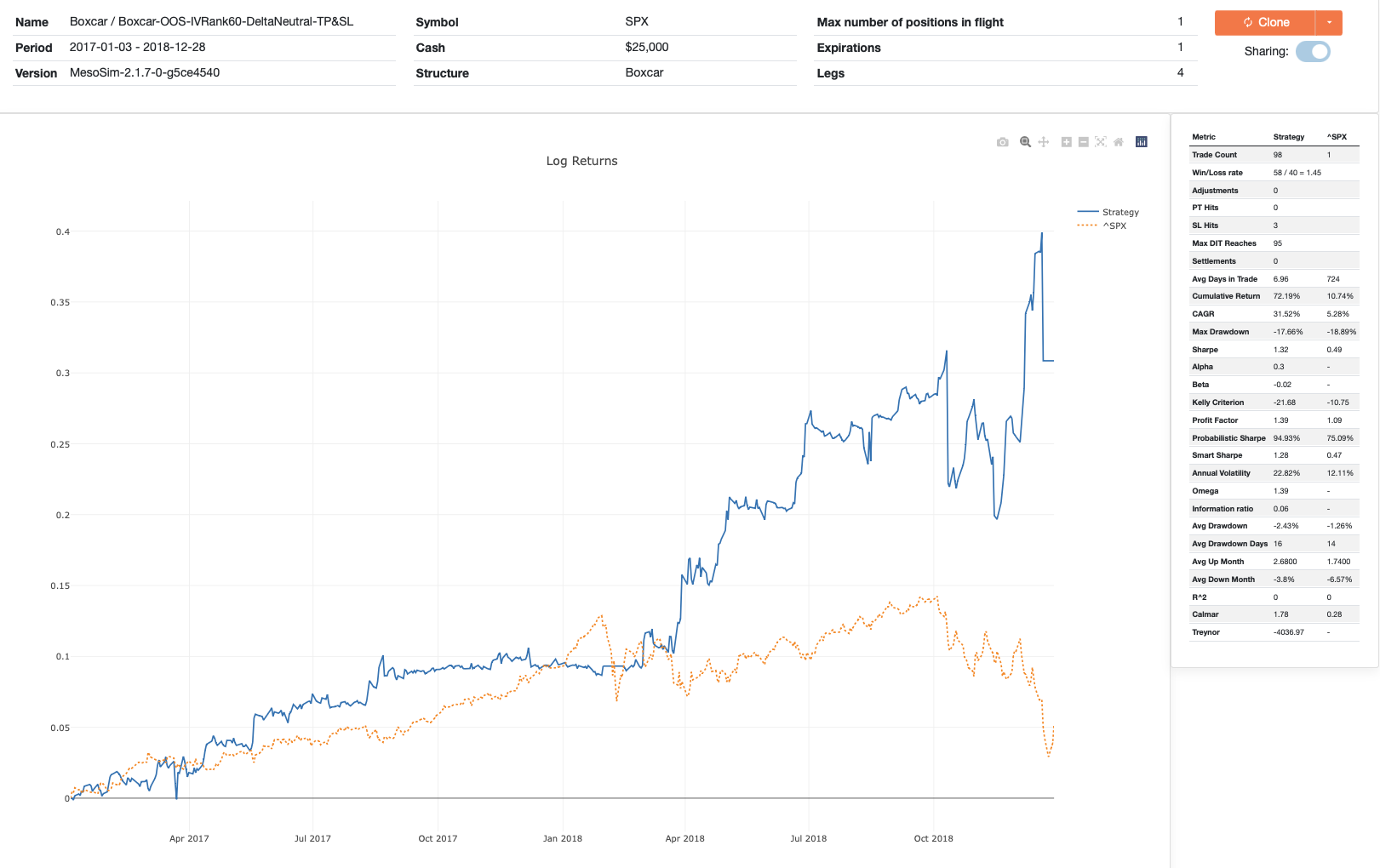This screenshot has height=868, width=1380.
Task: Activate the Pan tool in chart toolbar
Action: click(1043, 142)
